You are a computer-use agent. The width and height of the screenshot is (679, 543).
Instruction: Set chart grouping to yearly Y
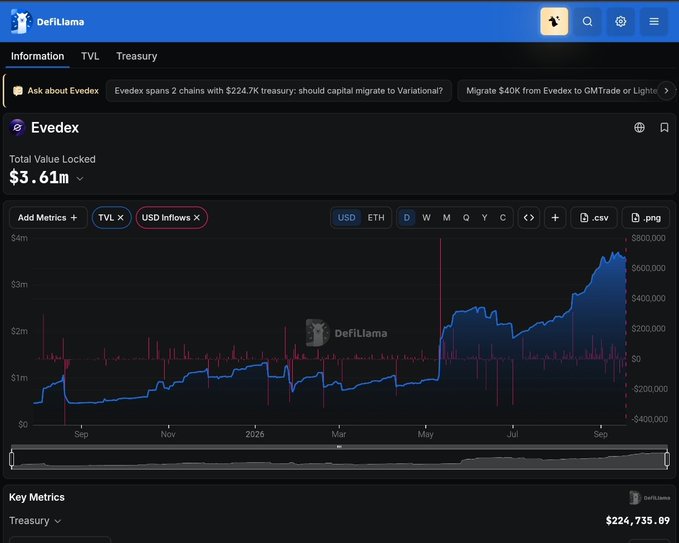click(485, 217)
